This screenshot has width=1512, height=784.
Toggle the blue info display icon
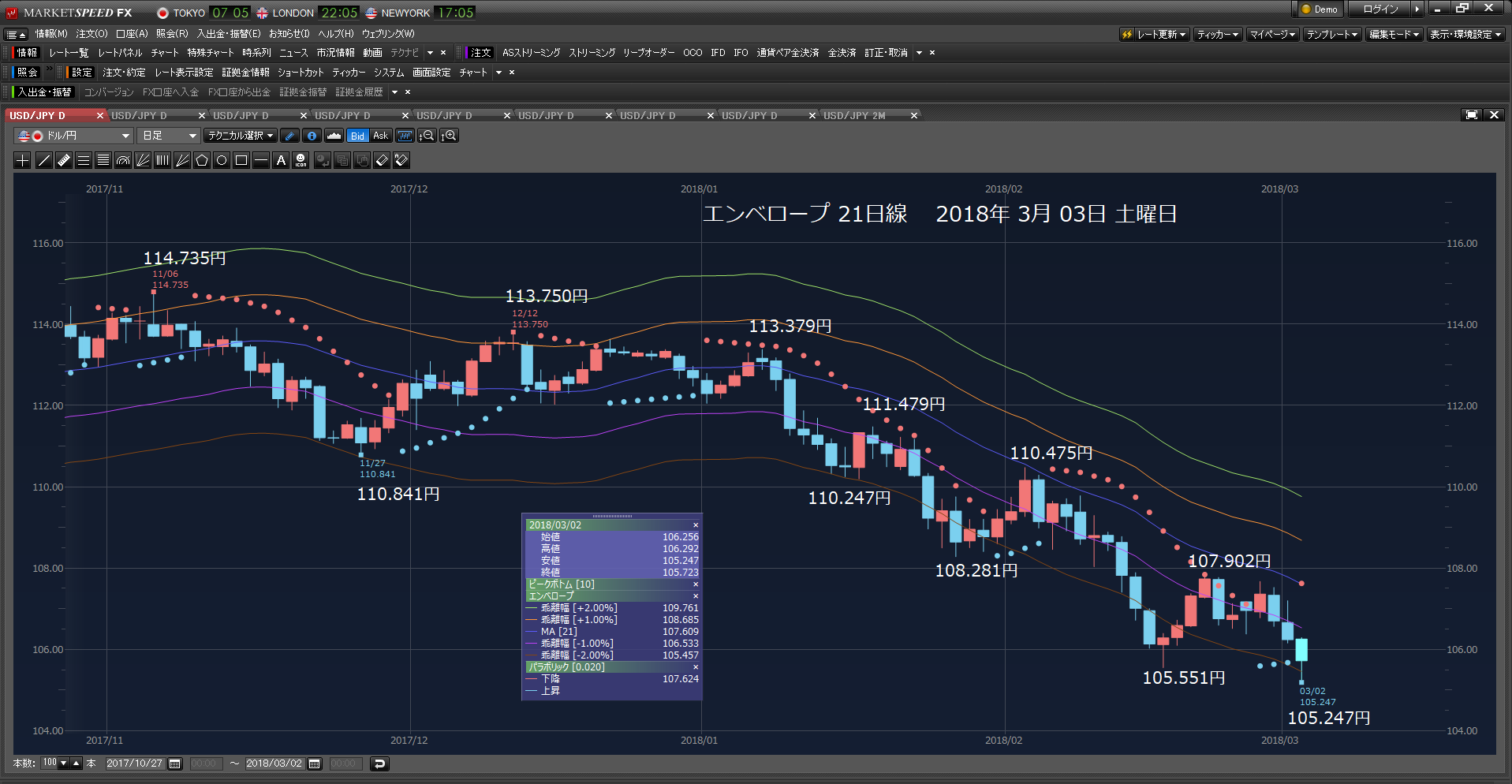click(312, 136)
